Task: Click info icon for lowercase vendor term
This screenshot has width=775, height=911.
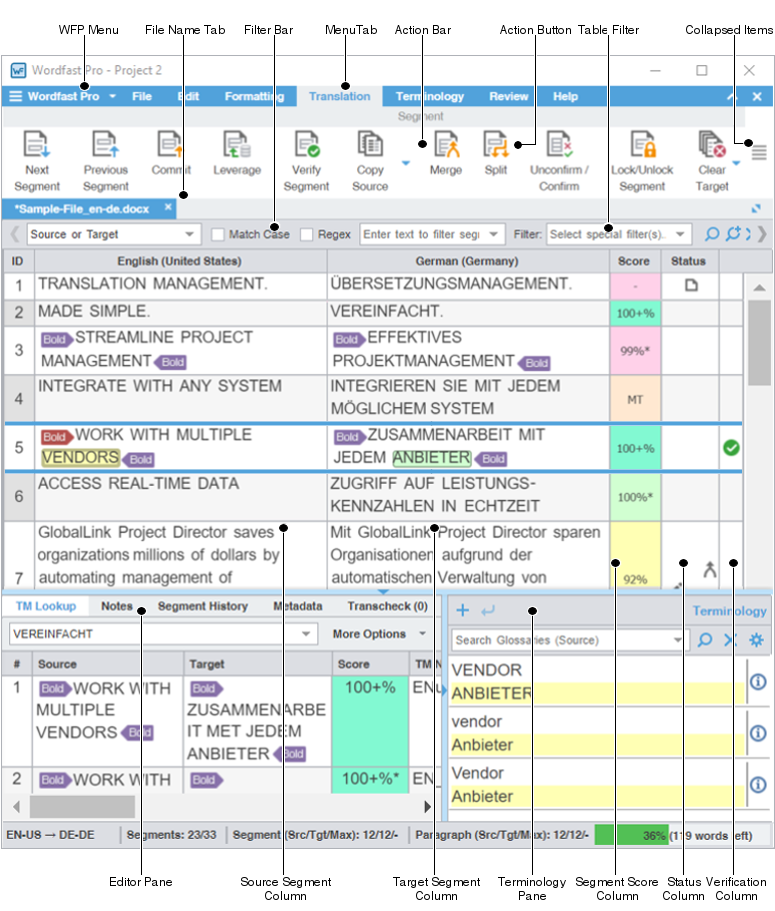Action: click(x=758, y=733)
